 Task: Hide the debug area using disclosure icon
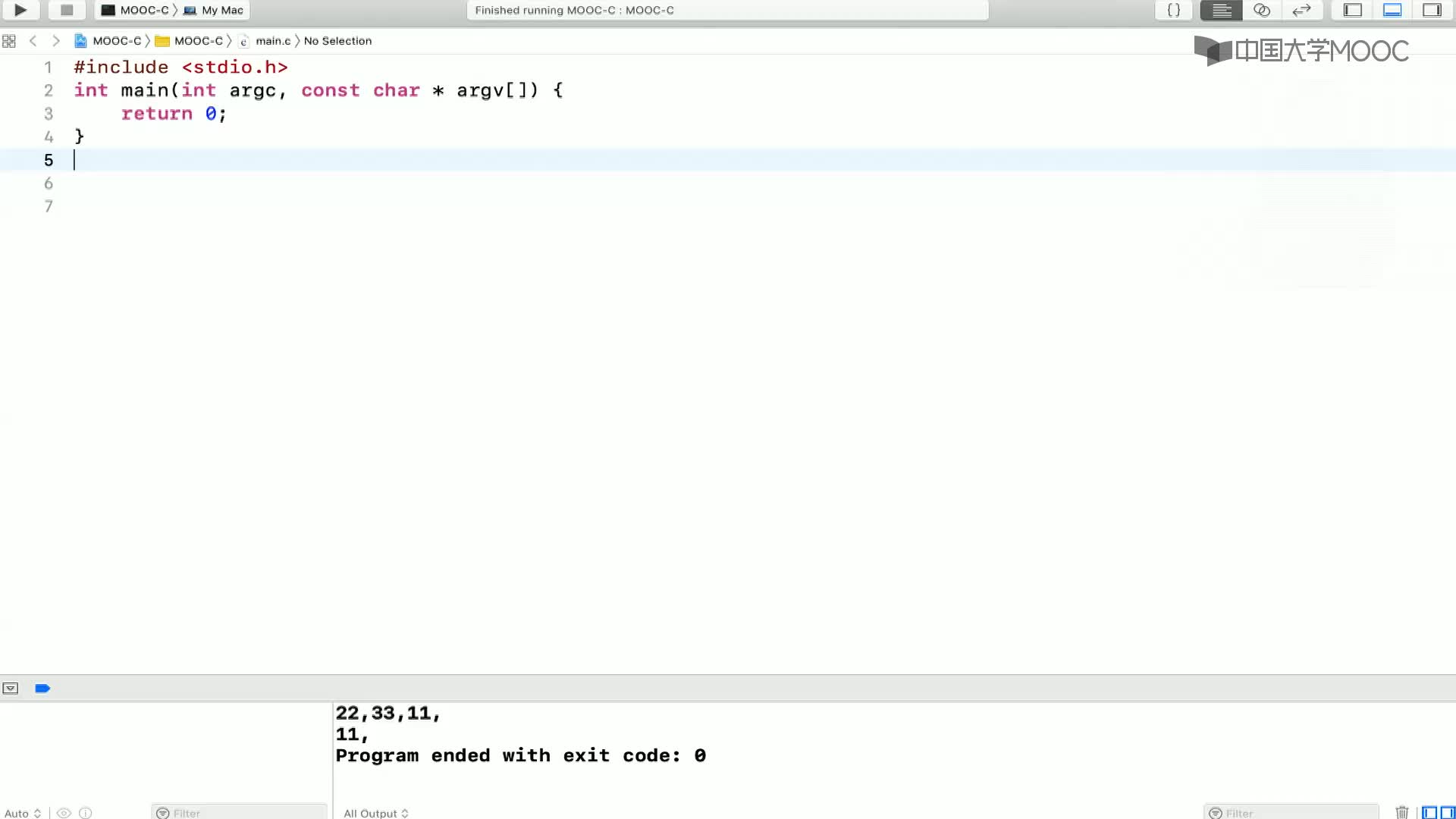(11, 689)
